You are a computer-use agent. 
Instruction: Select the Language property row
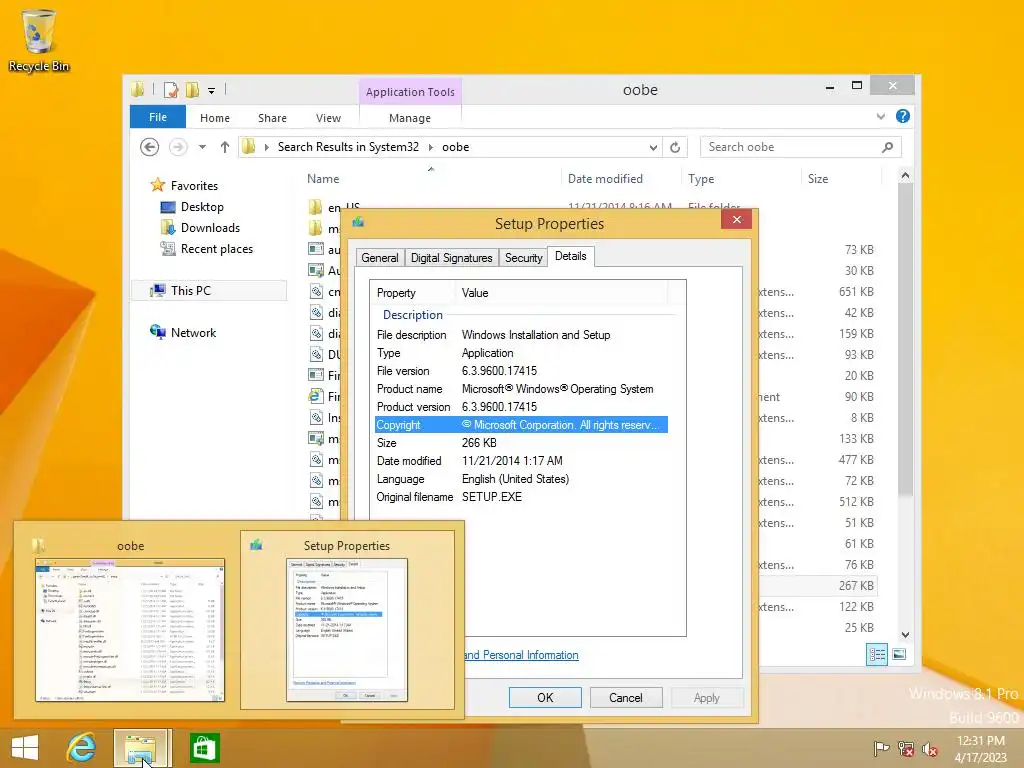coord(521,479)
